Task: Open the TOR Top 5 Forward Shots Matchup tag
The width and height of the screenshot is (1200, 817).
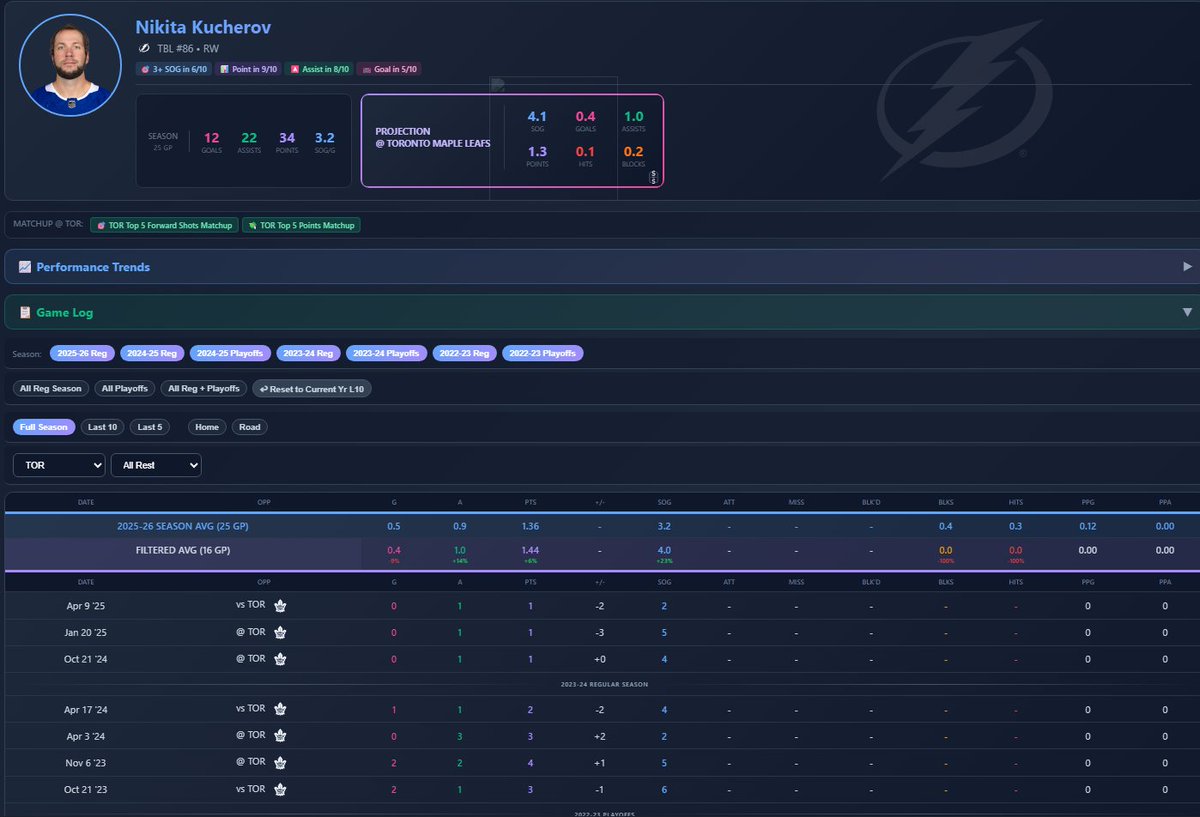Action: pyautogui.click(x=164, y=225)
